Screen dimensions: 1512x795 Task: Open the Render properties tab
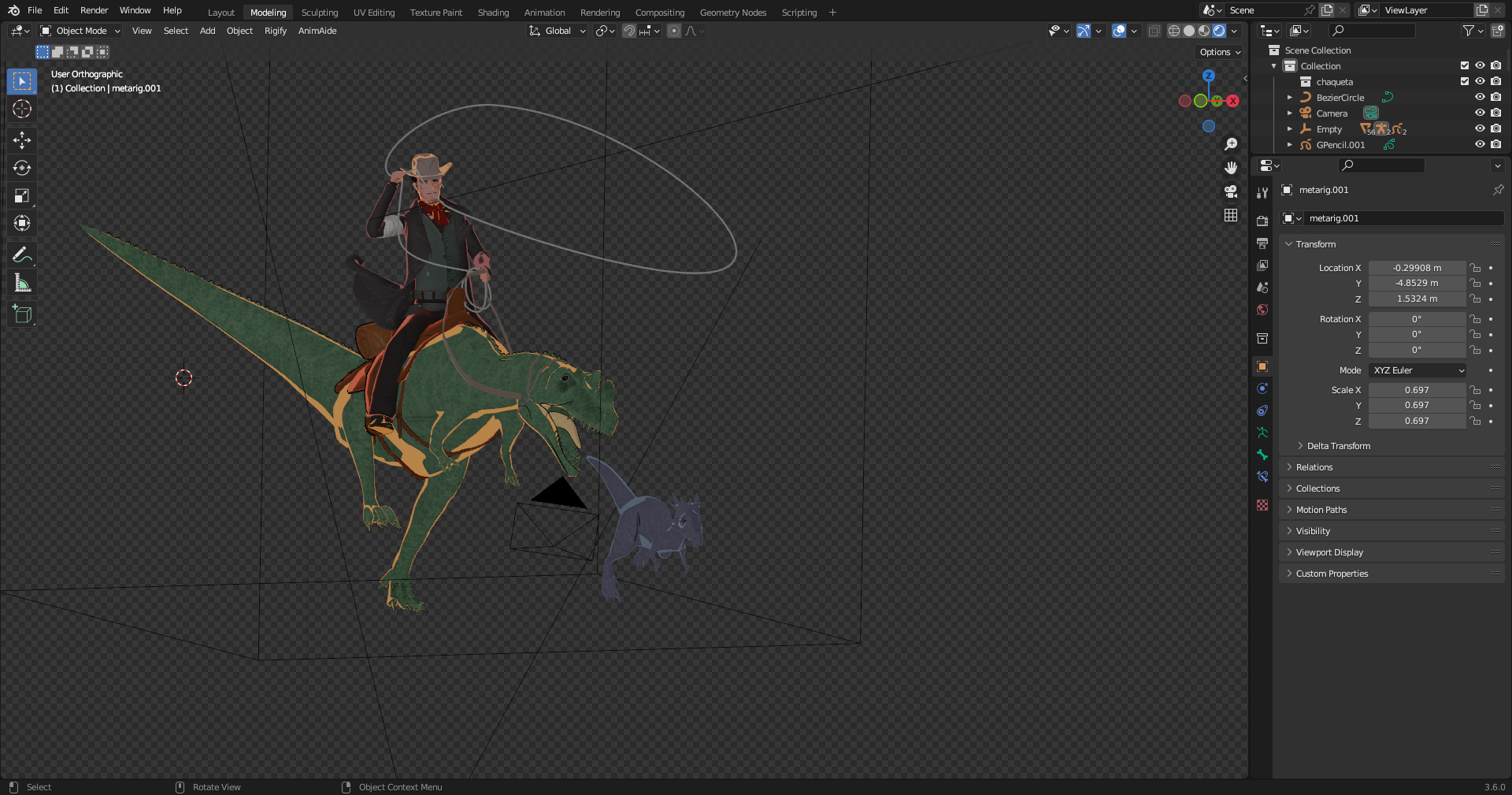tap(1262, 221)
